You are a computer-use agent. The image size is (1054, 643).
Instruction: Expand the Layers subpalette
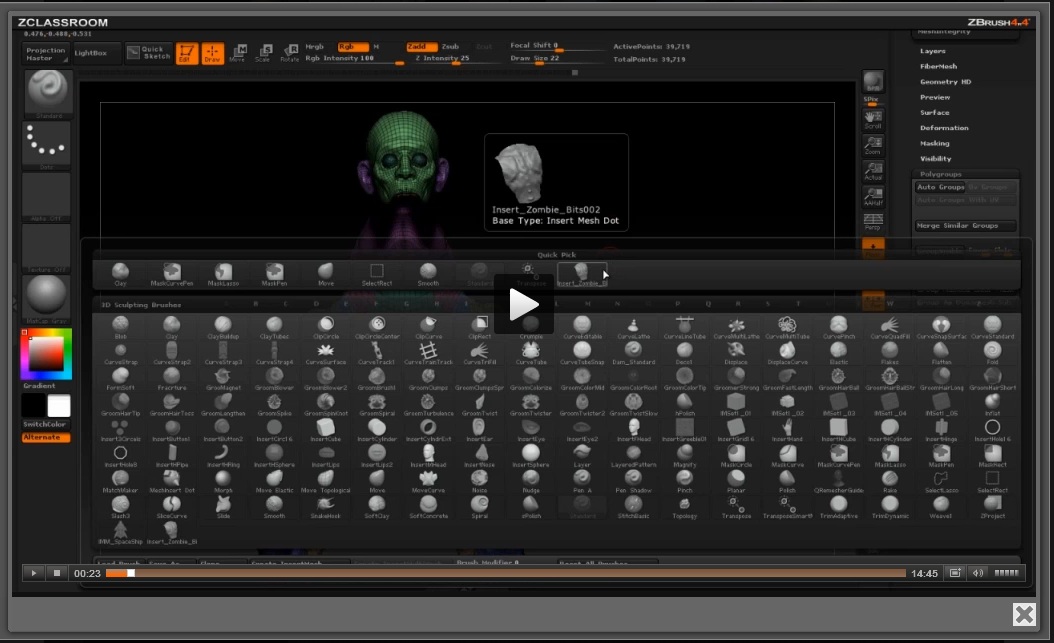(x=932, y=51)
